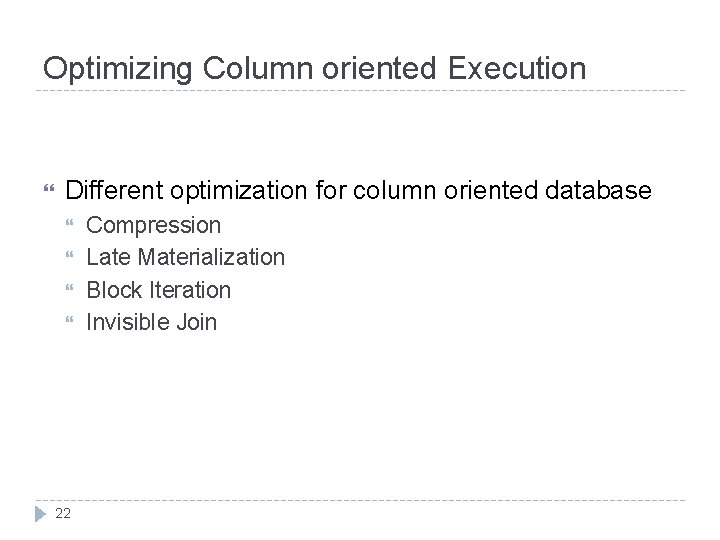Click the 'Compression' sub-bullet text

click(x=154, y=225)
